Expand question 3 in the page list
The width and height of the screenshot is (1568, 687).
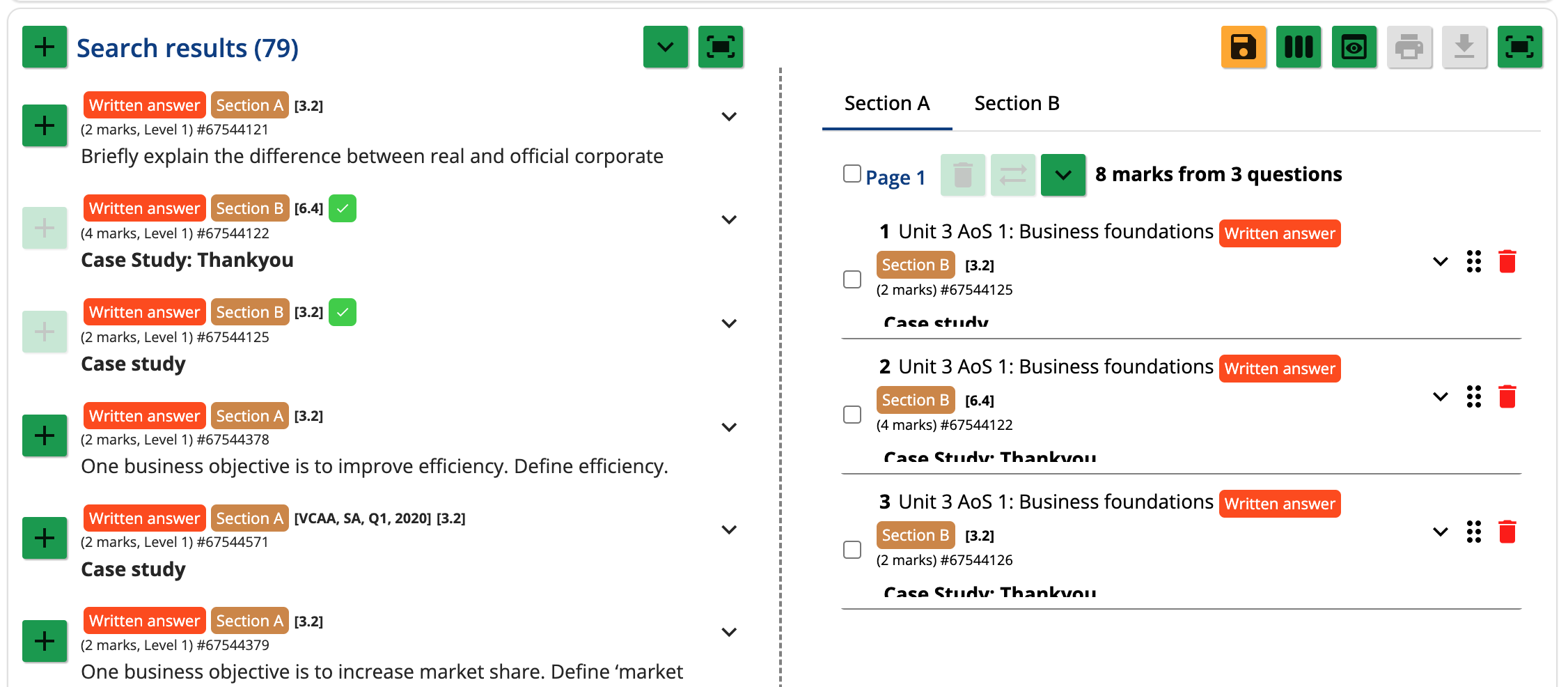click(1441, 532)
